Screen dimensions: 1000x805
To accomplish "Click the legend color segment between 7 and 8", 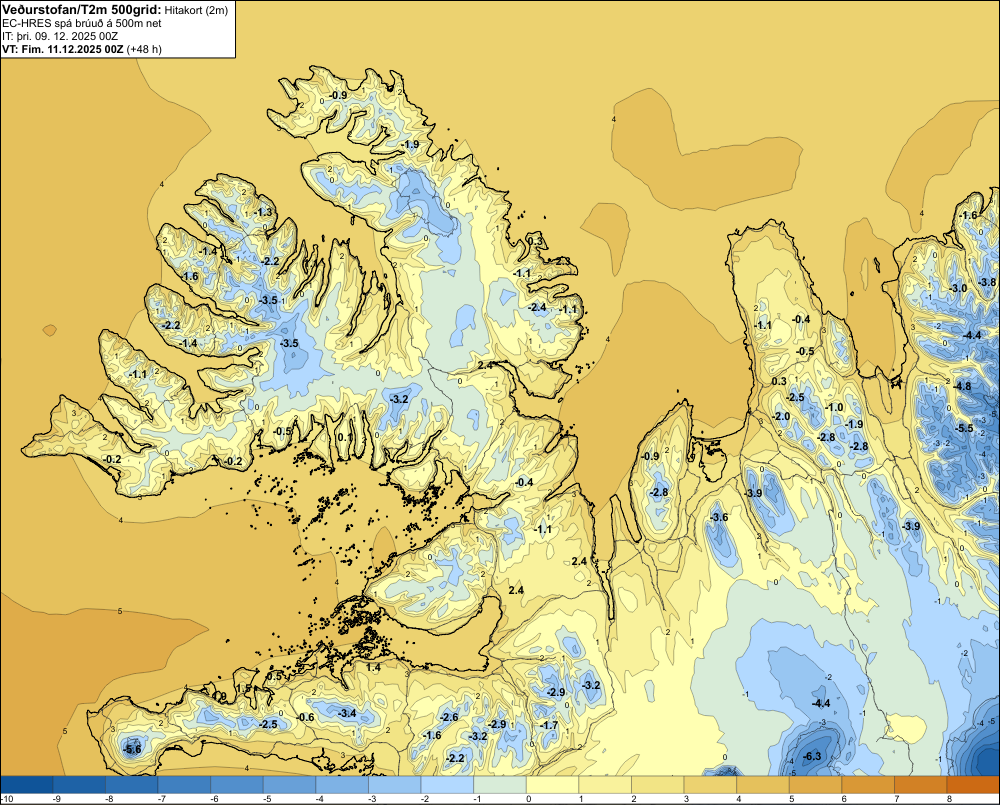I will tap(920, 784).
